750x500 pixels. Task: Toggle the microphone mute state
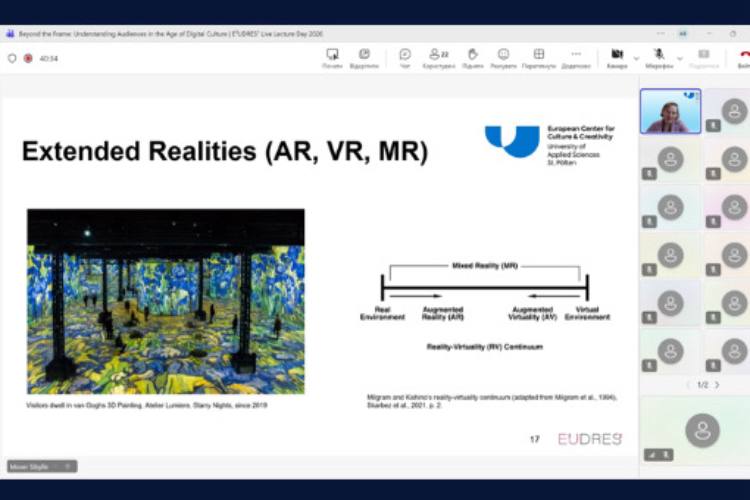pos(659,56)
